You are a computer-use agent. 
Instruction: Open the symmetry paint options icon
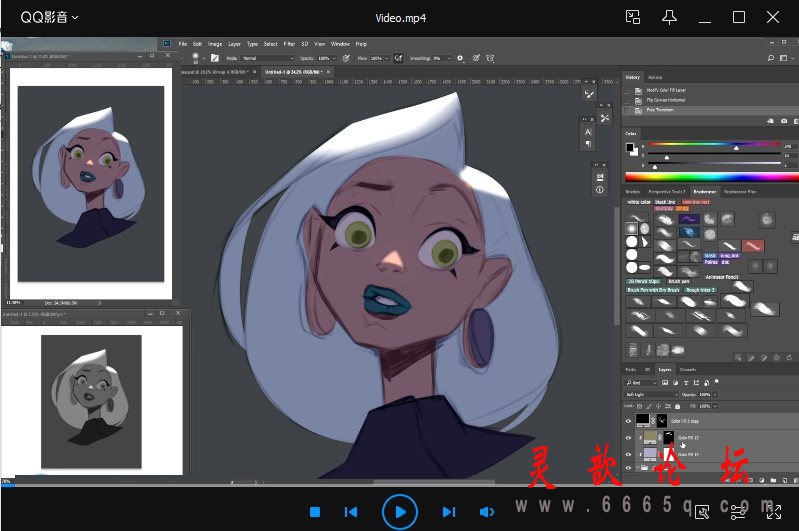490,58
